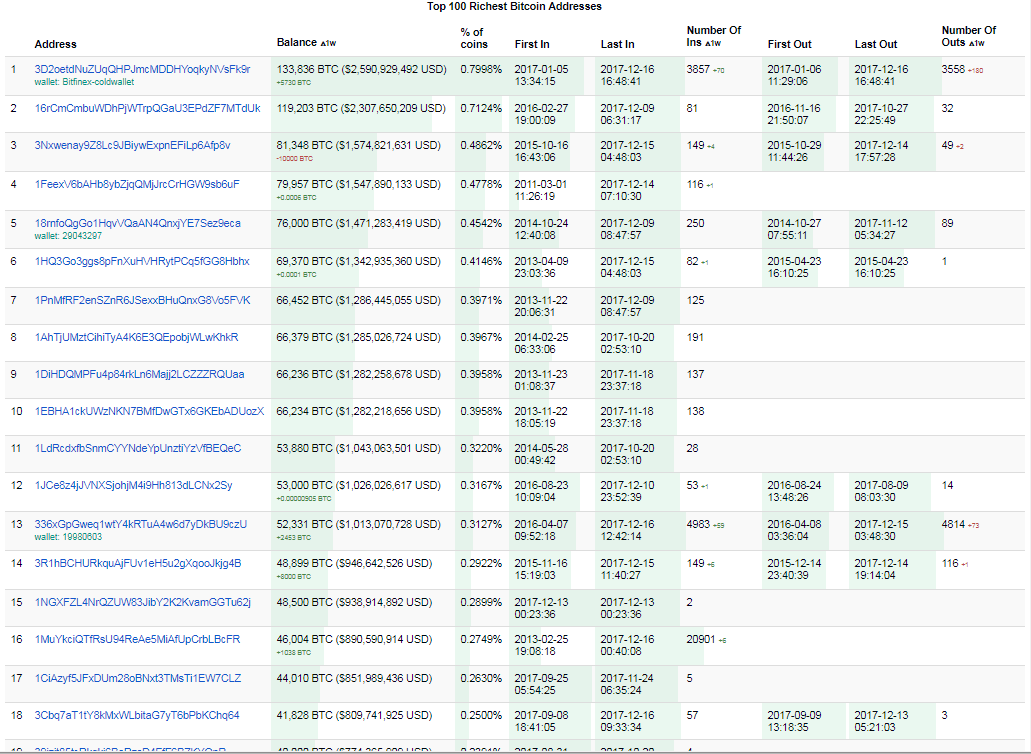Open address 3Nxwenay9Z8Lc9JBiywExpnEFiLp6Afp8v

click(x=132, y=145)
